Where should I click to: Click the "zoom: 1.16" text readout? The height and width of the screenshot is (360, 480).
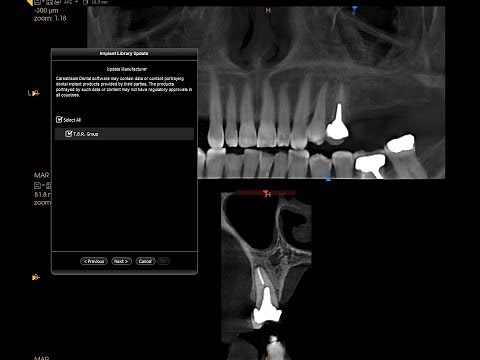50,18
